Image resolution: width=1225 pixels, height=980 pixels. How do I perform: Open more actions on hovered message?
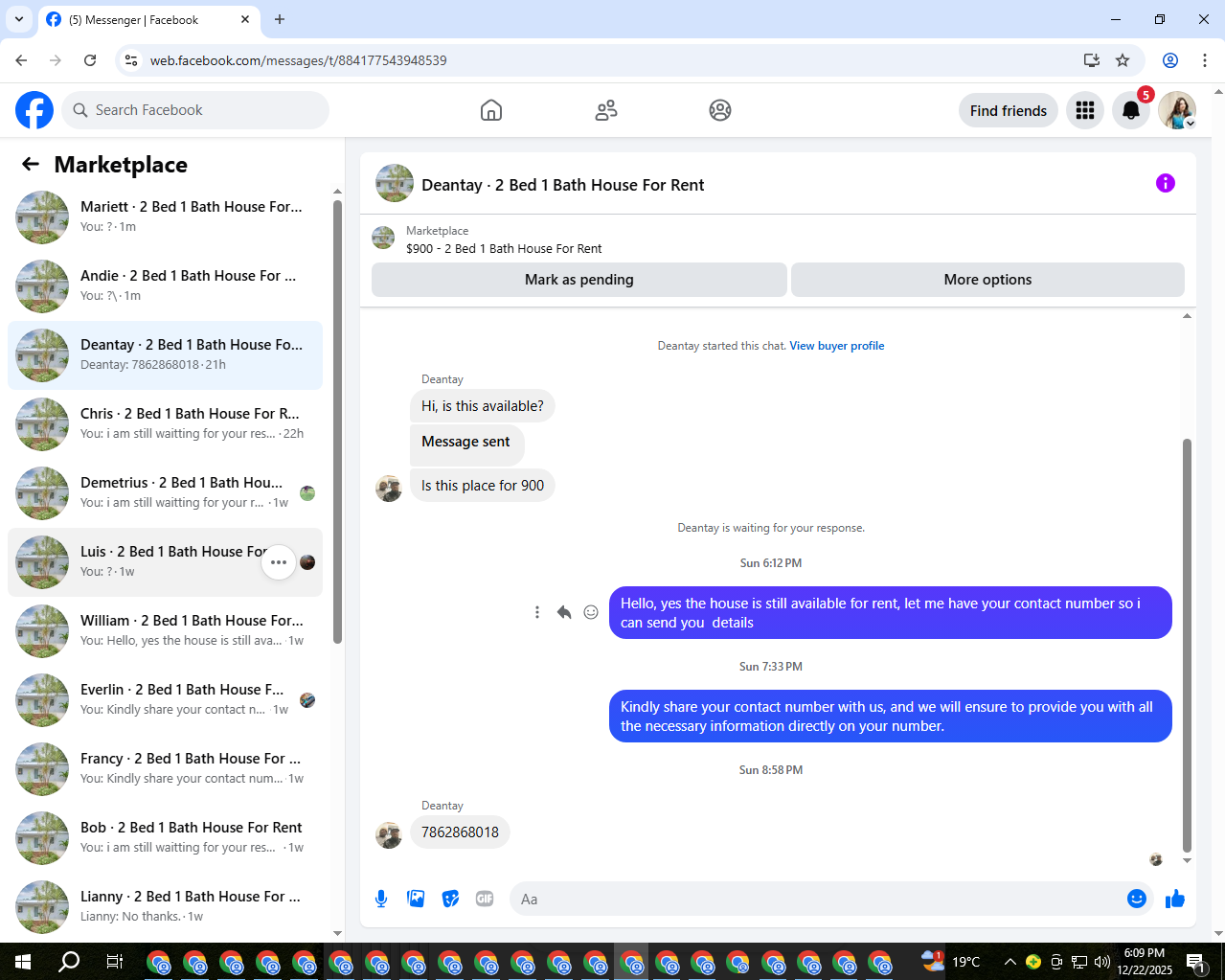point(537,612)
